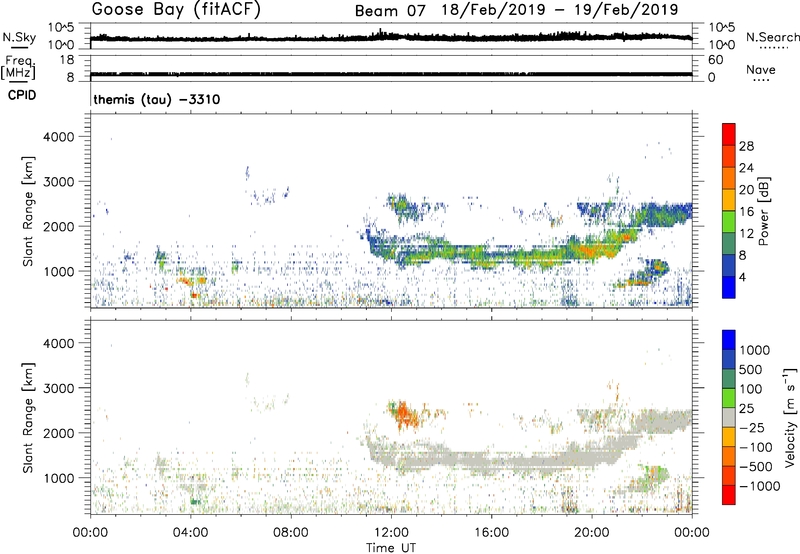Viewport: 800px width, 554px height.
Task: Pick the red top segment of power colorbar
Action: coord(729,134)
